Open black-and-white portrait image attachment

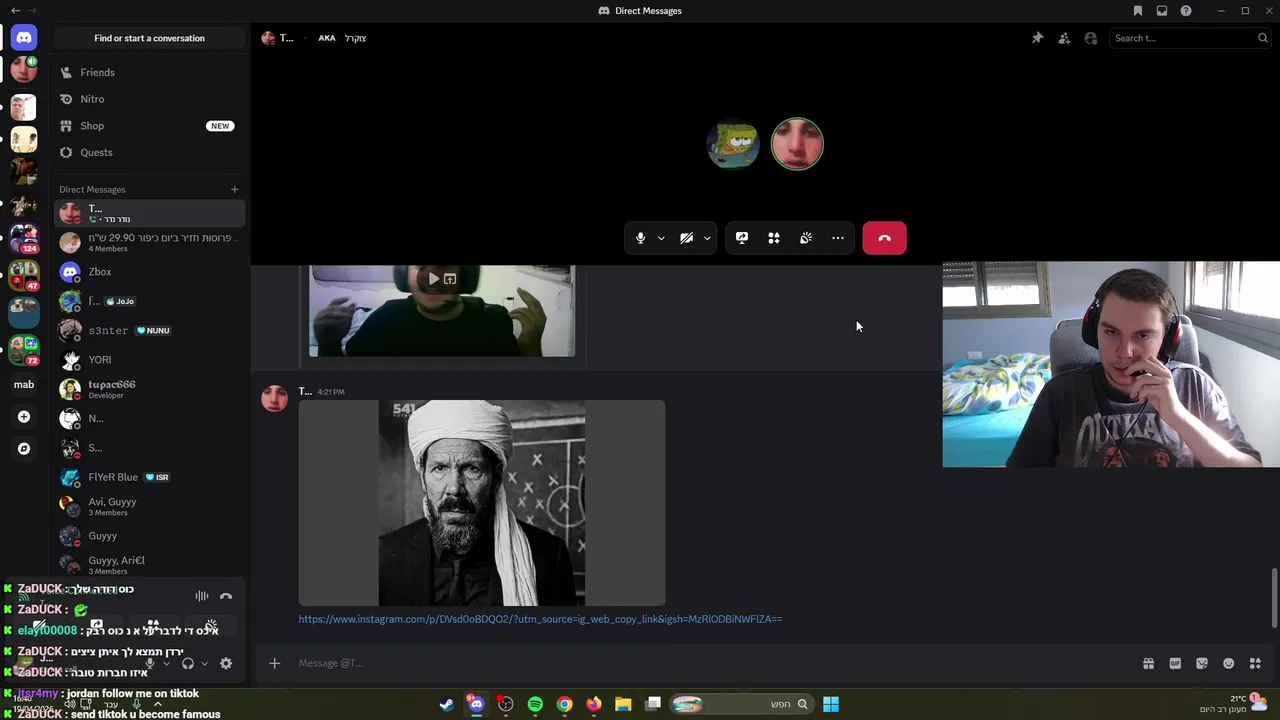point(482,503)
